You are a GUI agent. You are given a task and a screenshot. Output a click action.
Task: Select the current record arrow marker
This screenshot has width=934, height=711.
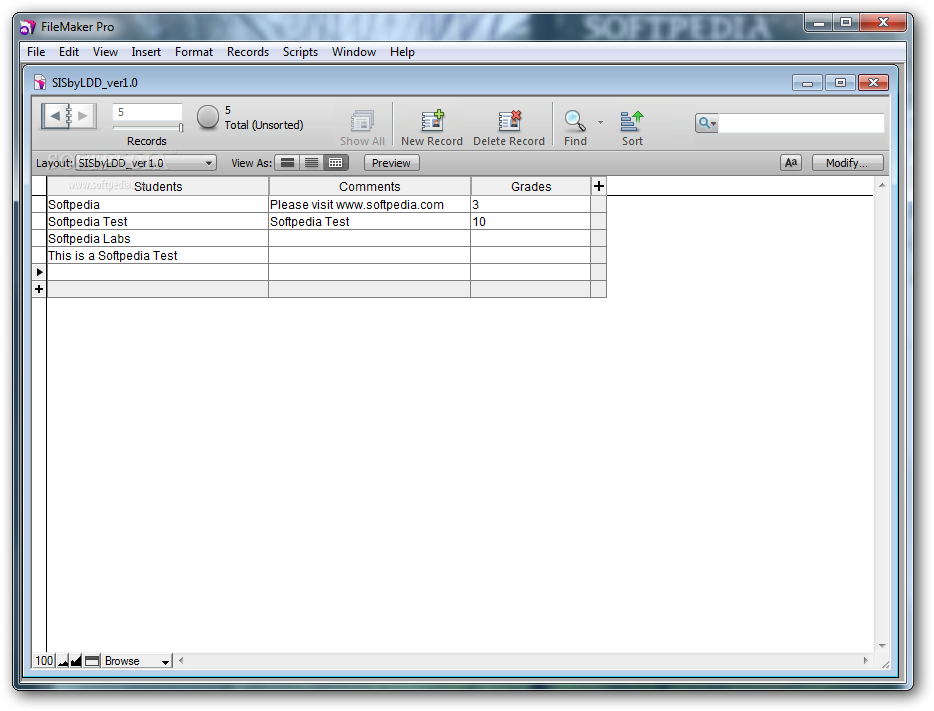(39, 272)
